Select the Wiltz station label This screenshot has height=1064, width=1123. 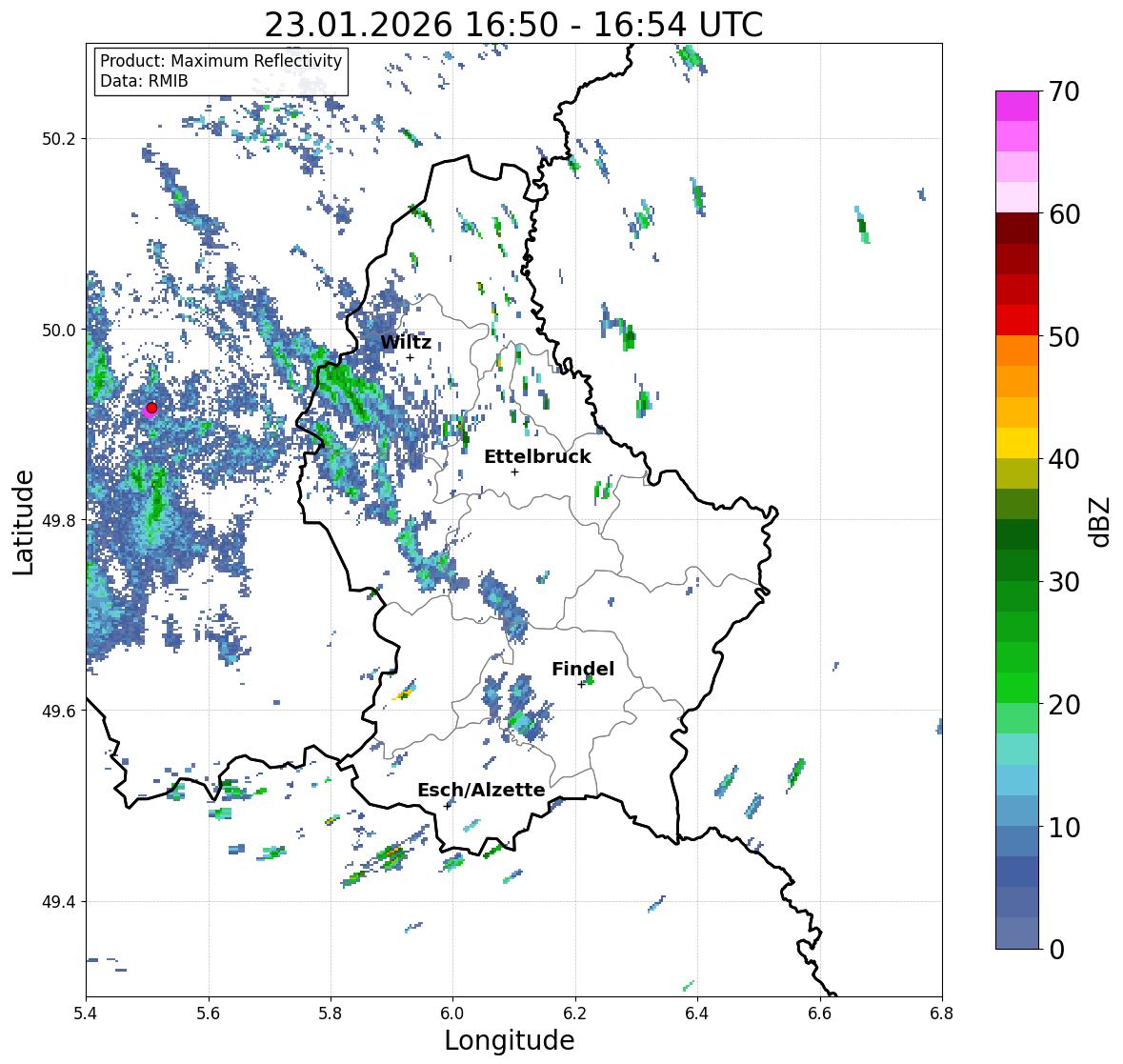pyautogui.click(x=406, y=342)
